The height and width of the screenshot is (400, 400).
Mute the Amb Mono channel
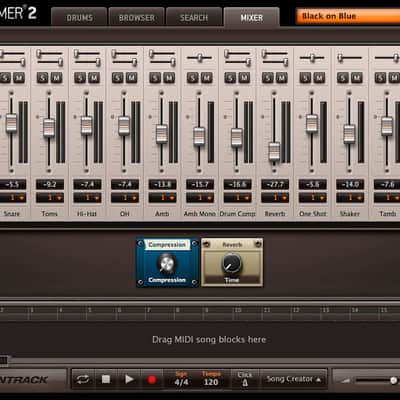click(x=207, y=78)
